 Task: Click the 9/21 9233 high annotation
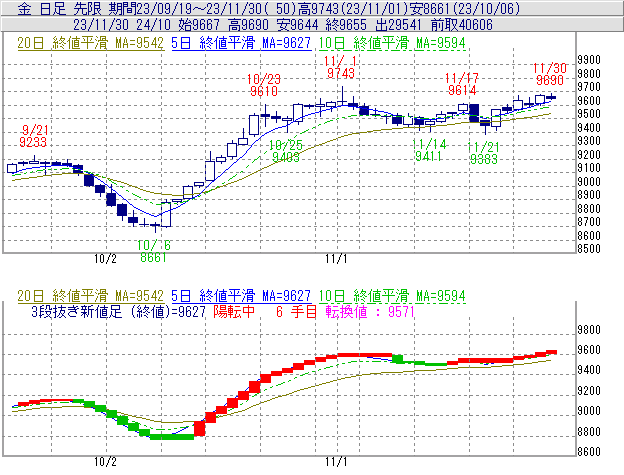(34, 136)
